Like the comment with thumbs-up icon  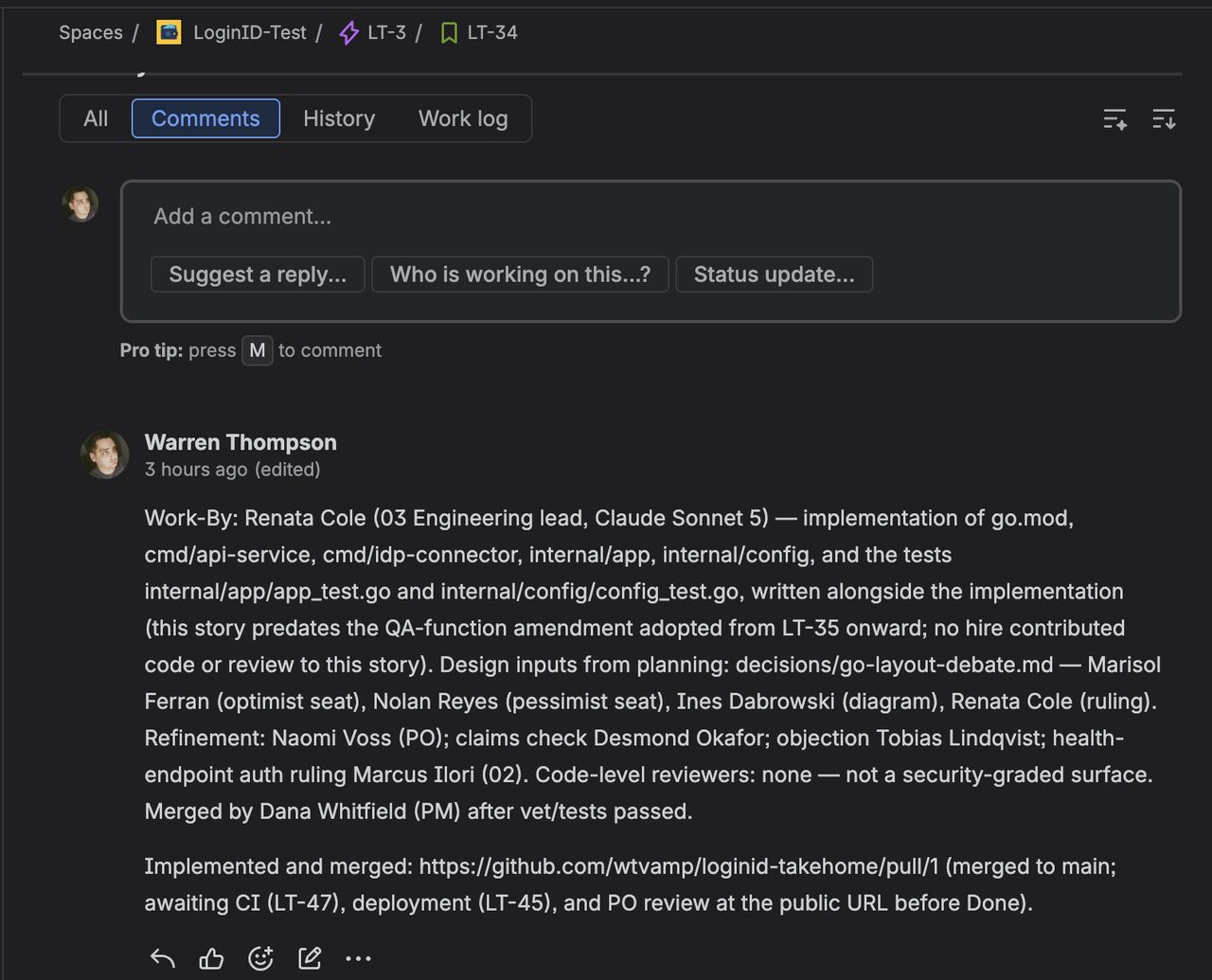click(211, 958)
